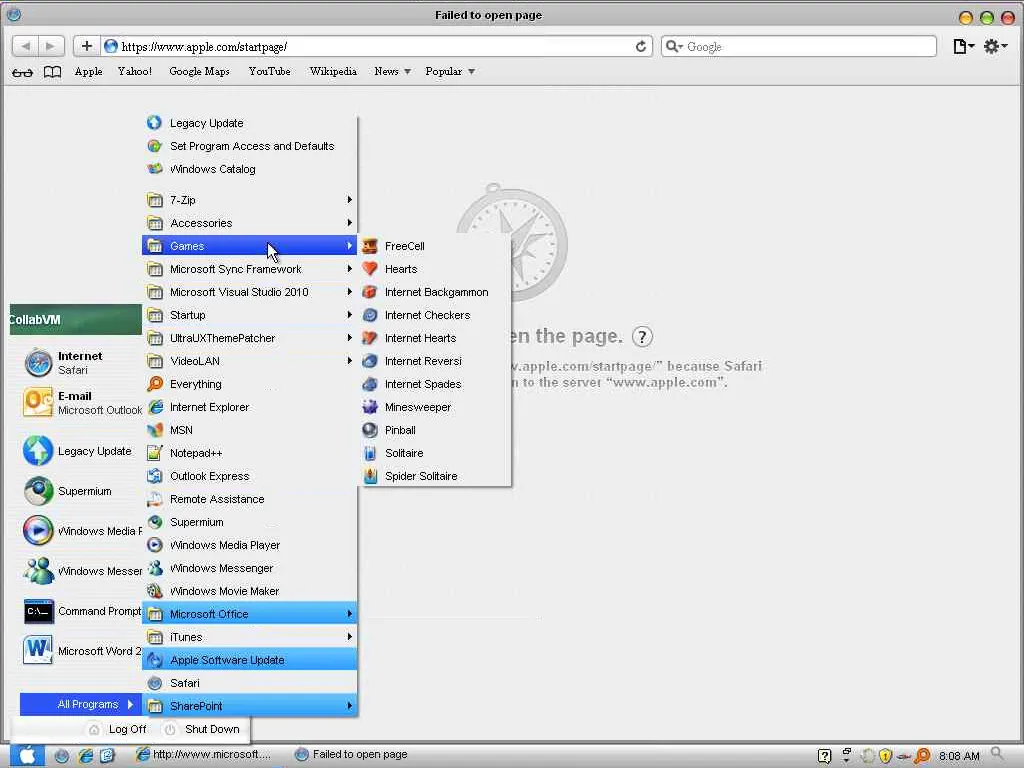Open the Reading List glasses icon
Viewport: 1024px width, 768px height.
pos(22,72)
